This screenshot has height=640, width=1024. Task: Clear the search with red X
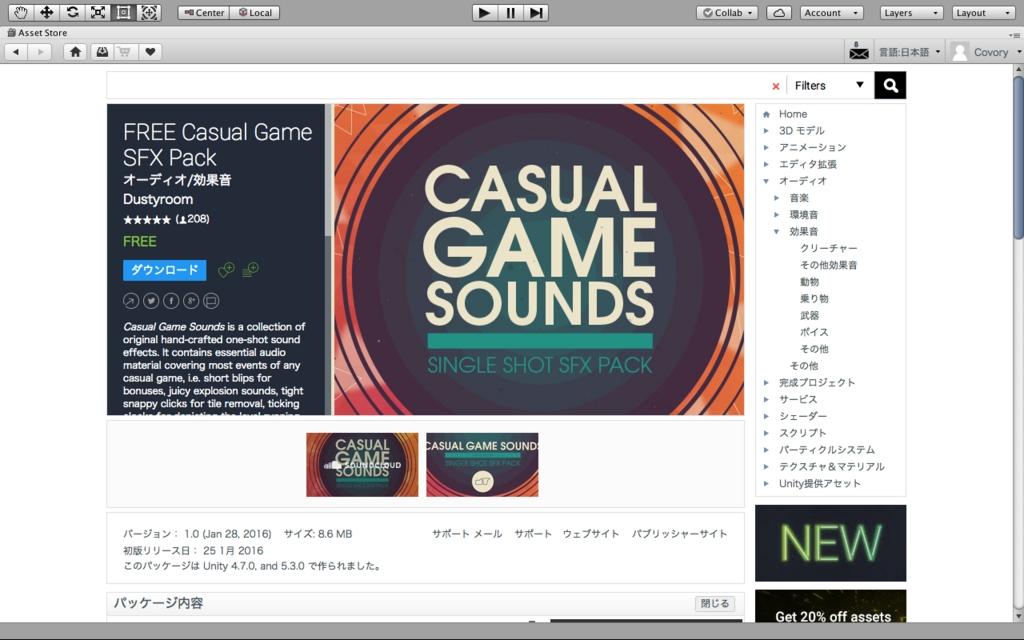pos(776,86)
